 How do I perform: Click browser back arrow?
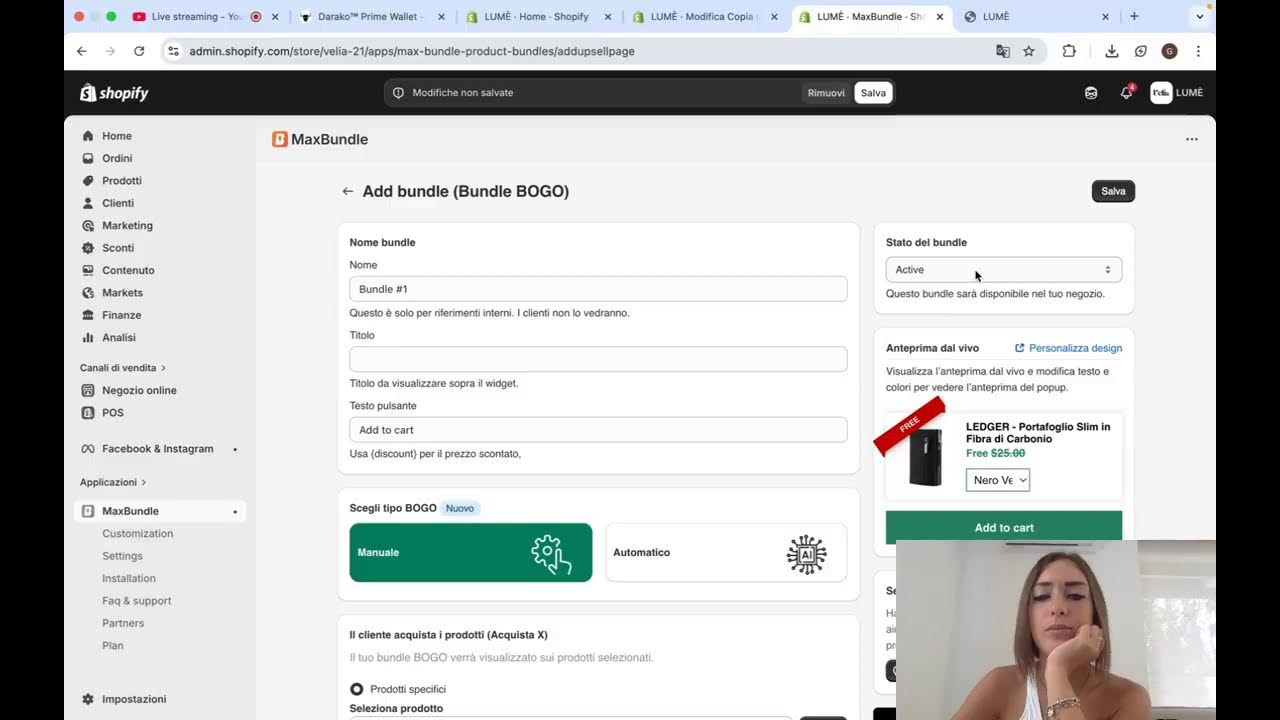[x=82, y=51]
